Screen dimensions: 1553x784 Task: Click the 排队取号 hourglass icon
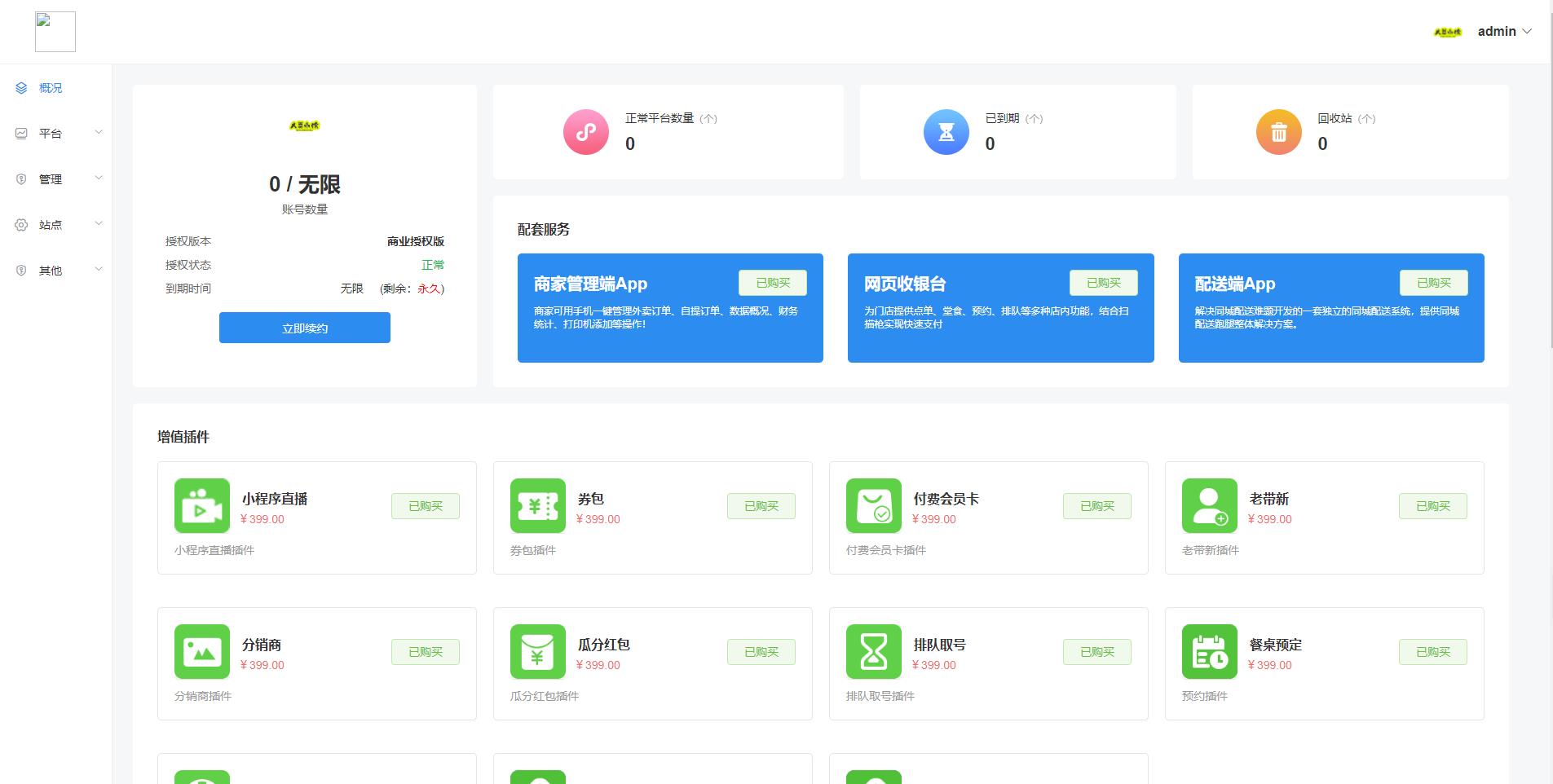pos(874,652)
